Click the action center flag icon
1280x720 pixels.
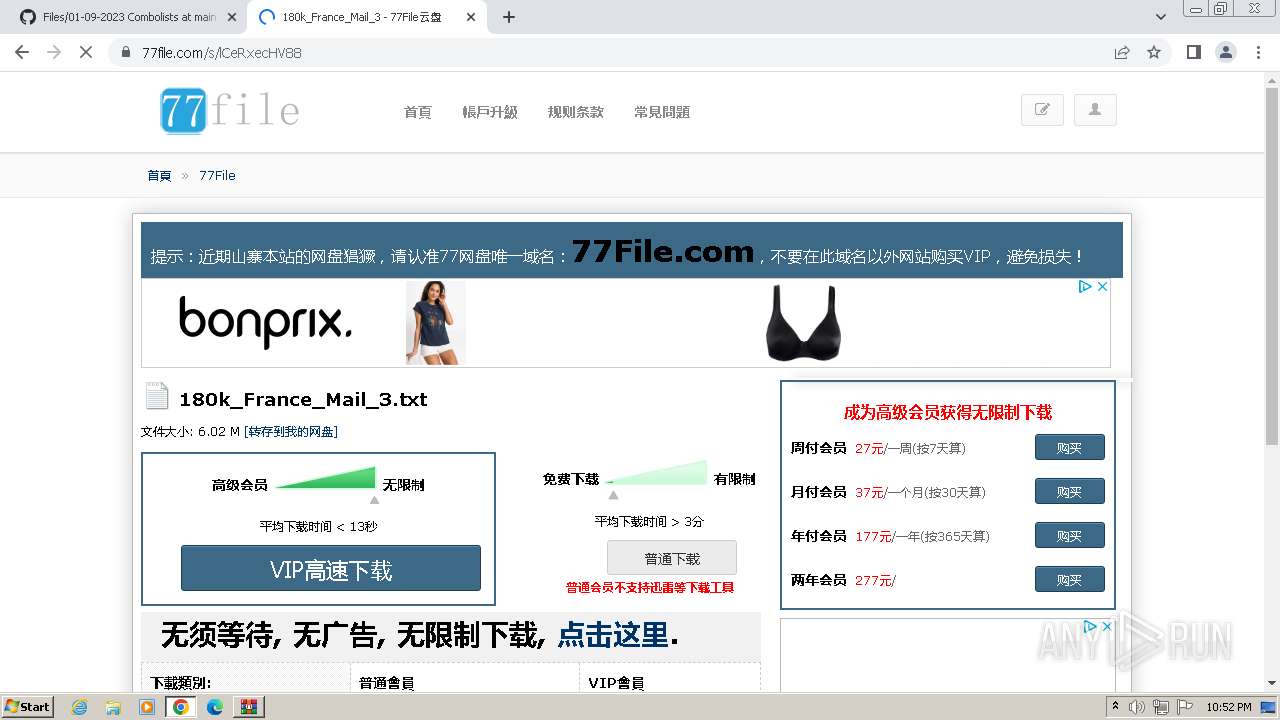1185,707
